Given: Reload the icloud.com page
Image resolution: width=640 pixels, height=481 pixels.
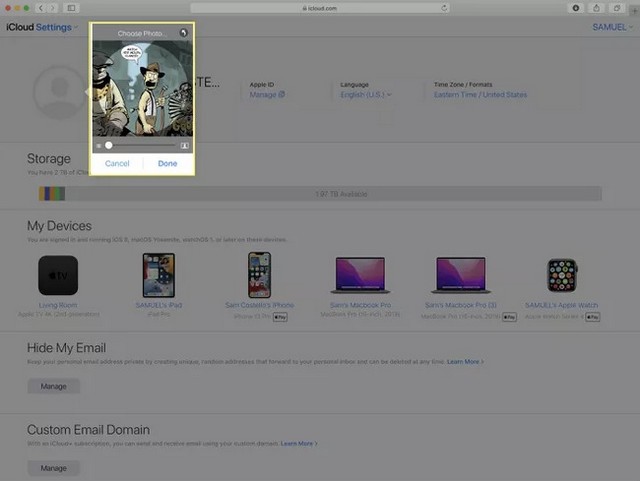Looking at the screenshot, I should [x=444, y=8].
